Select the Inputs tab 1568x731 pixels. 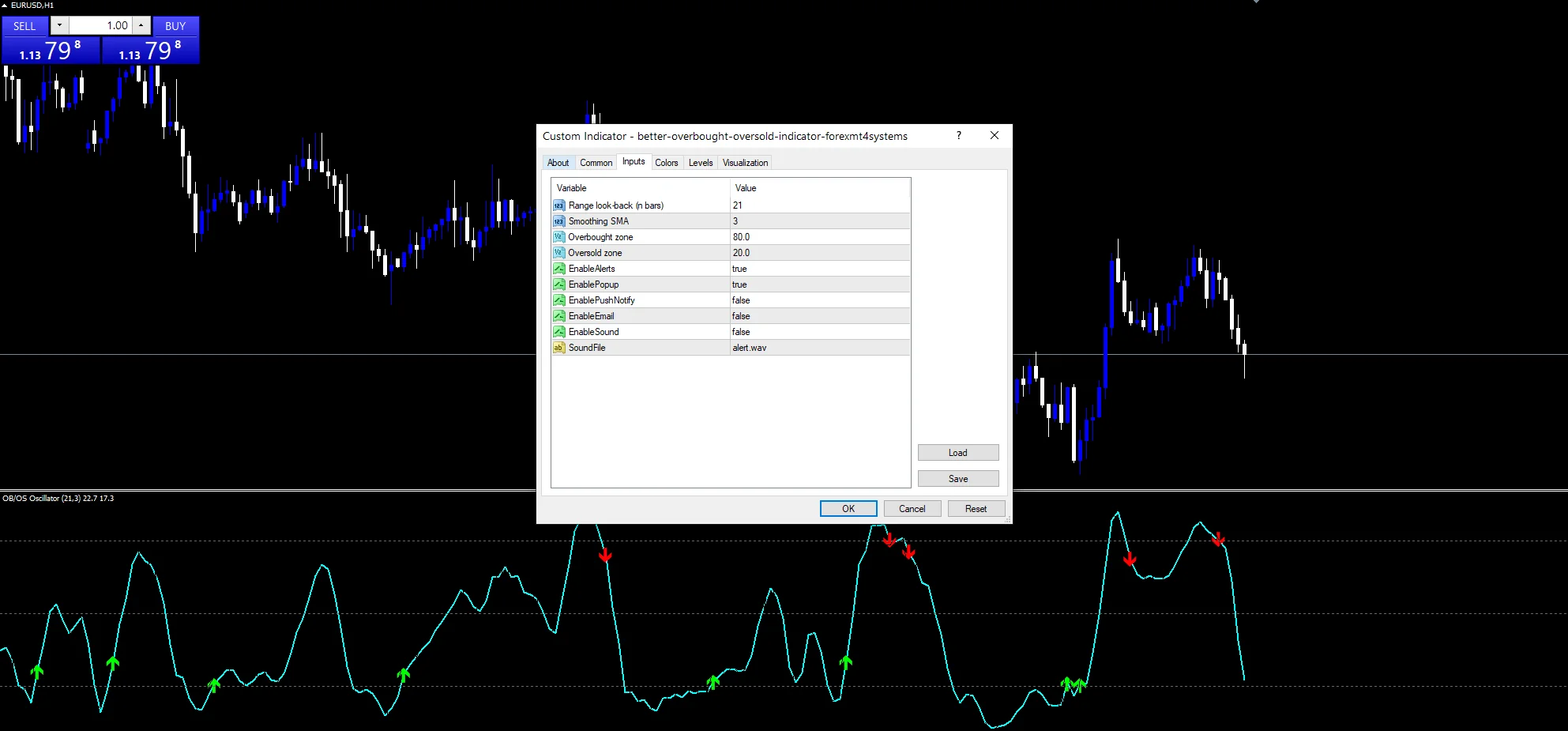[x=634, y=161]
